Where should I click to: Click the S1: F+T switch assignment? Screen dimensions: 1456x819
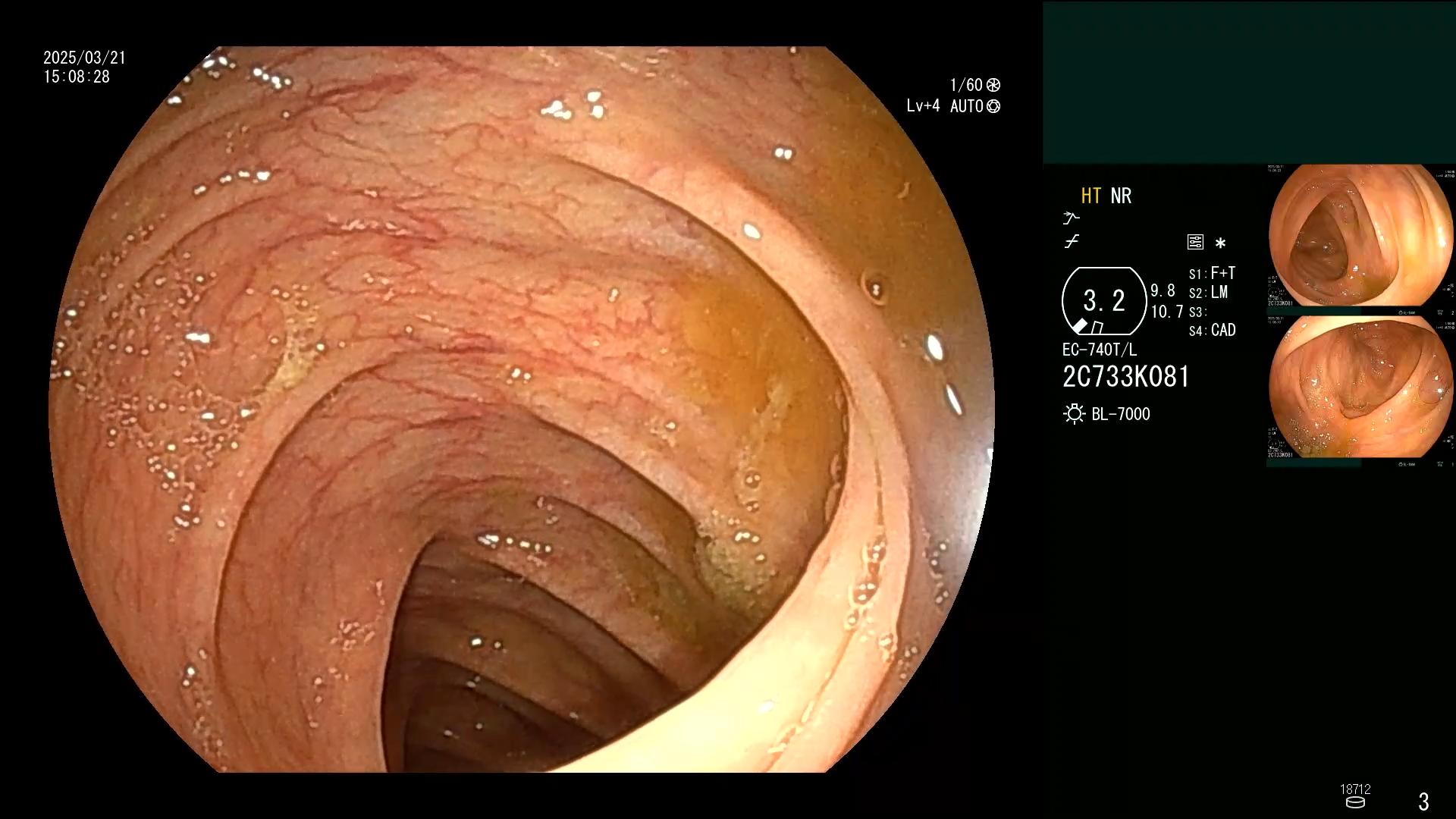(x=1212, y=273)
